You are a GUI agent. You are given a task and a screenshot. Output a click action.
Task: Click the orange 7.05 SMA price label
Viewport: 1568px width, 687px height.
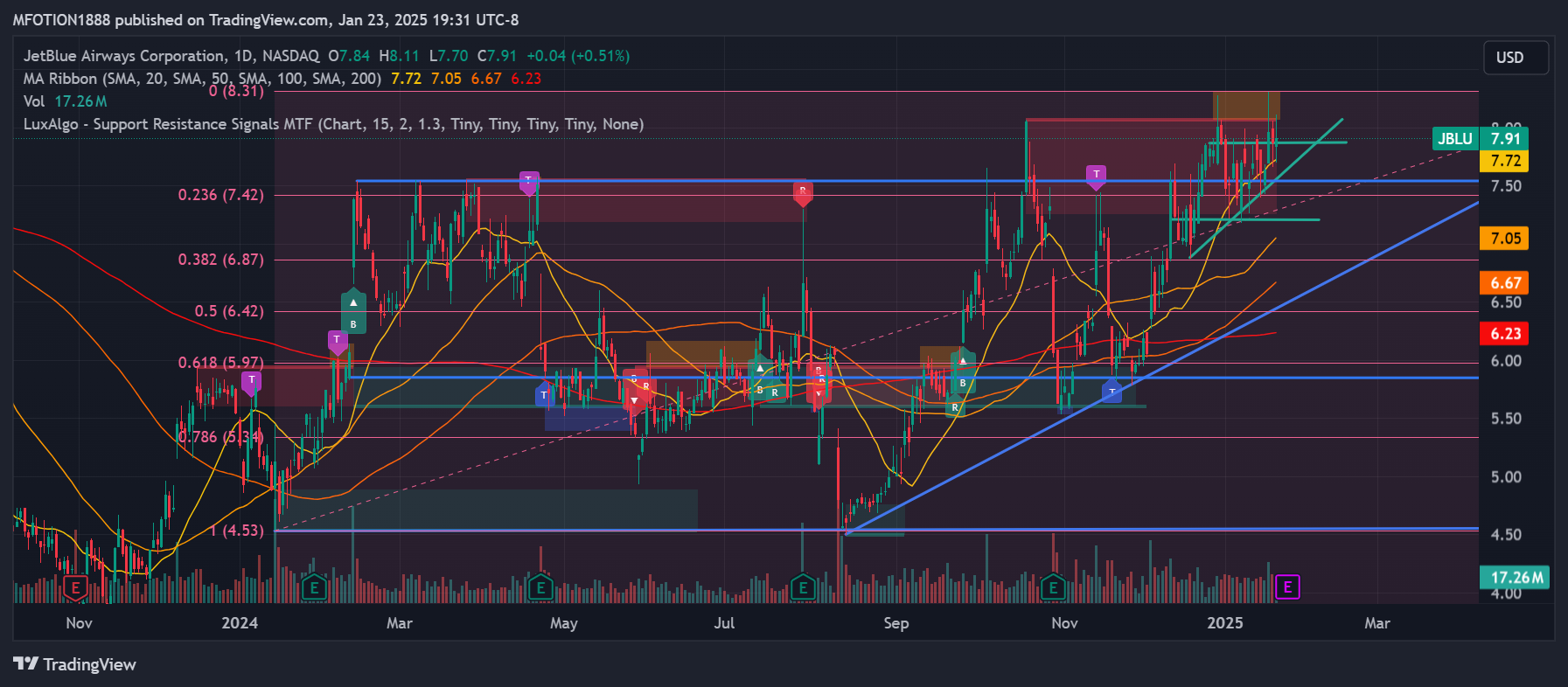pyautogui.click(x=1505, y=238)
